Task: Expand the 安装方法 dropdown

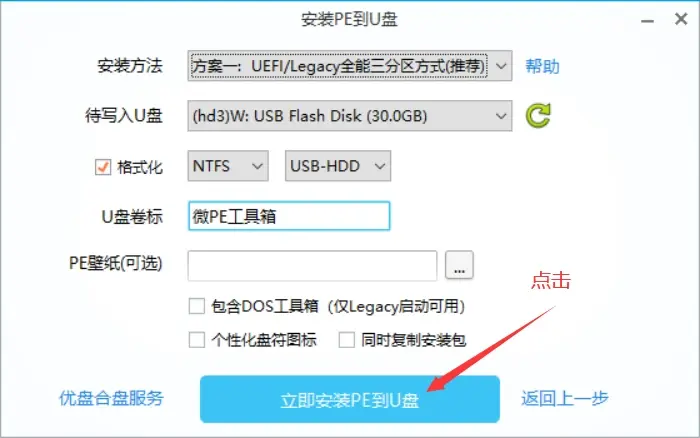Action: click(x=350, y=66)
